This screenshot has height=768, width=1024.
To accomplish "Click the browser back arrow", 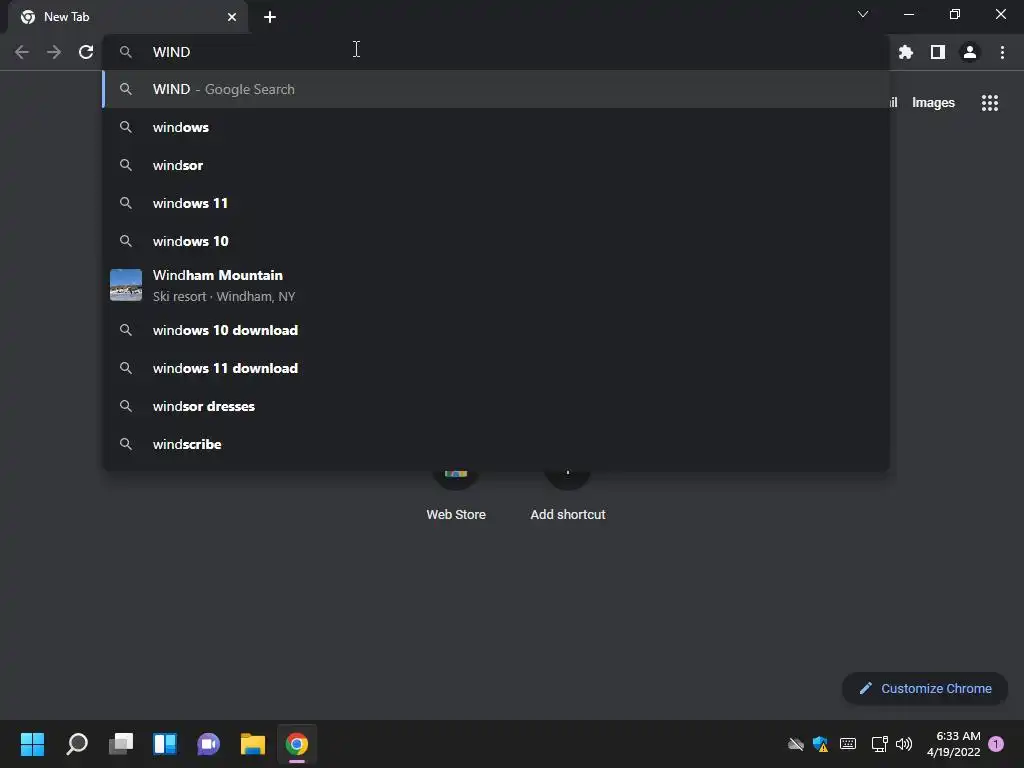I will [22, 52].
